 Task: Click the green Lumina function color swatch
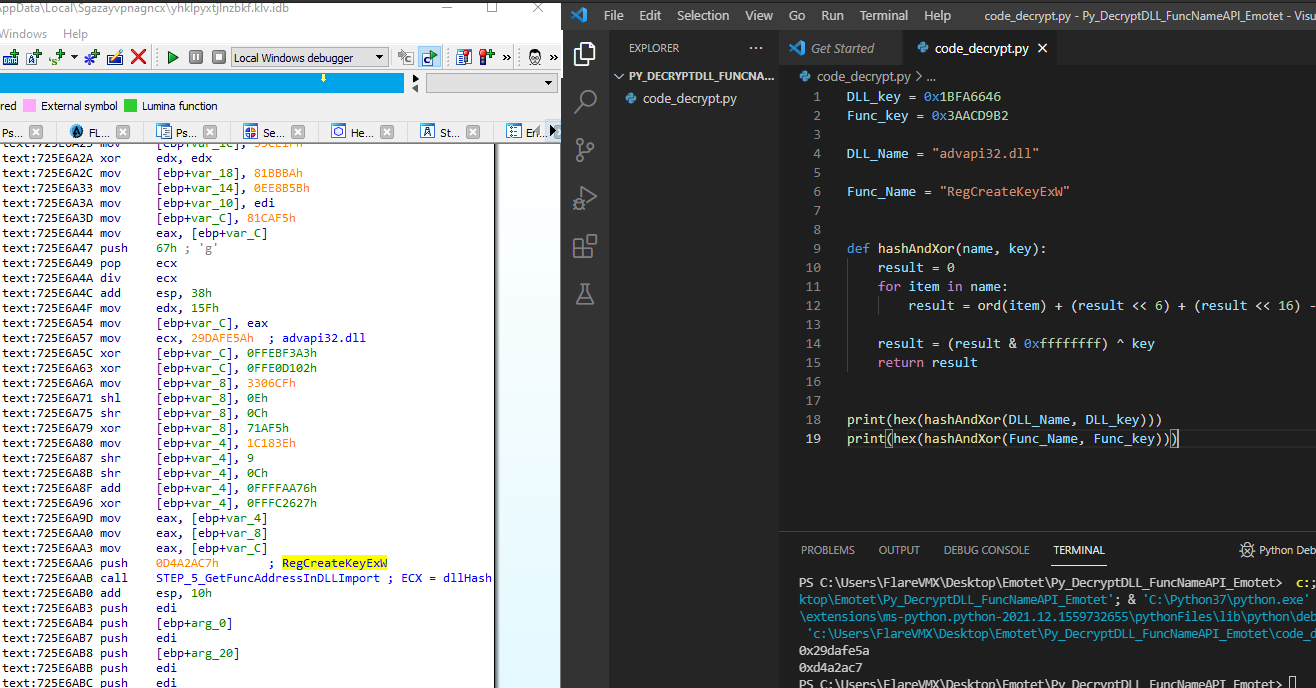[x=131, y=106]
